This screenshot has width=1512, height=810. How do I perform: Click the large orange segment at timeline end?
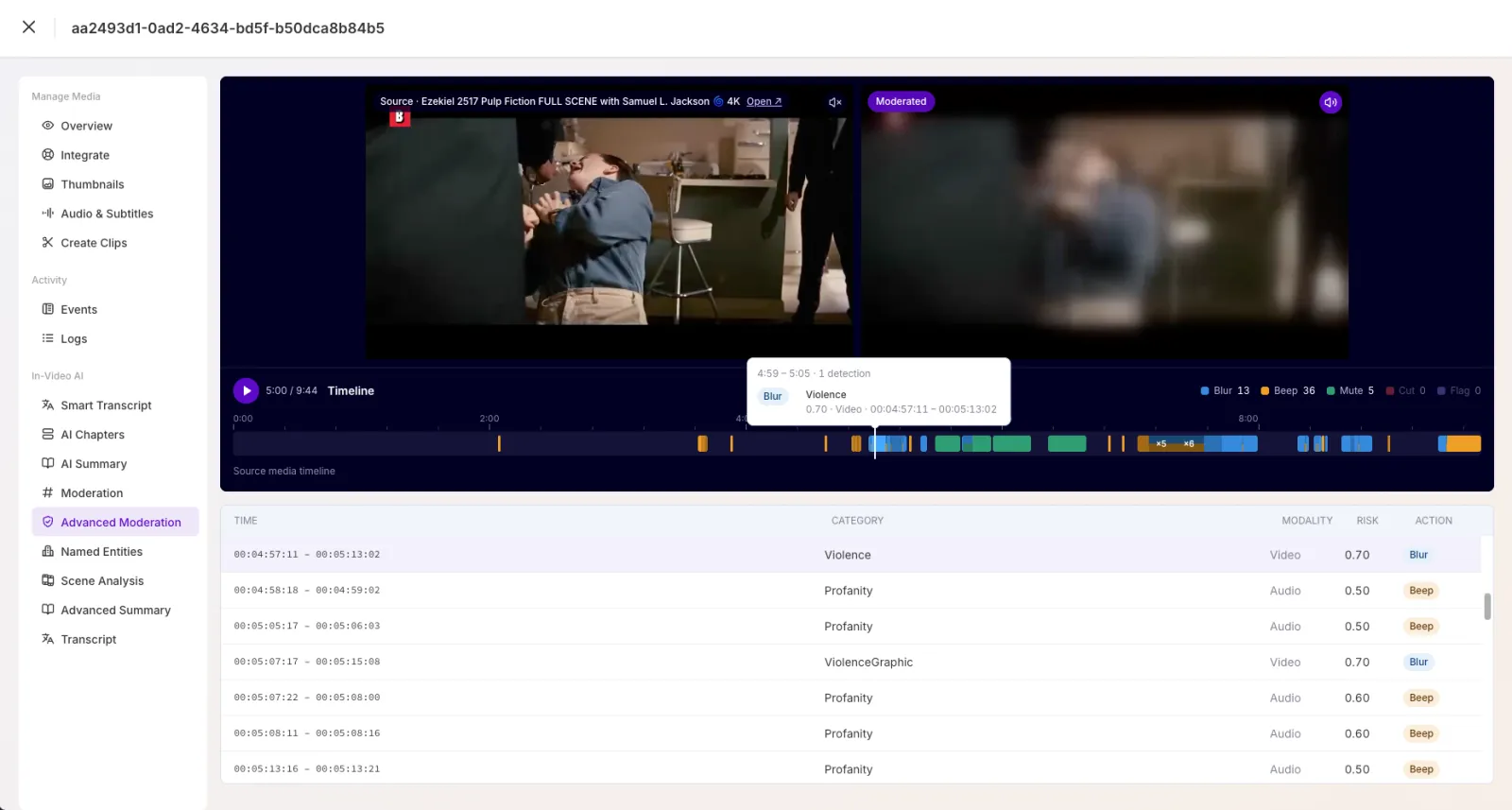pos(1463,443)
